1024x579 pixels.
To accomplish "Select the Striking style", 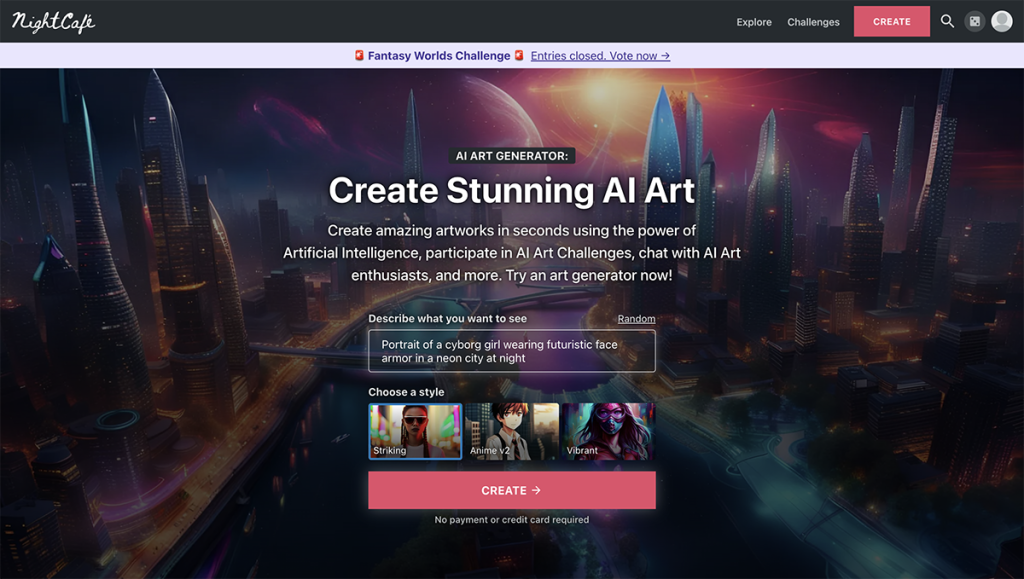I will [x=415, y=431].
